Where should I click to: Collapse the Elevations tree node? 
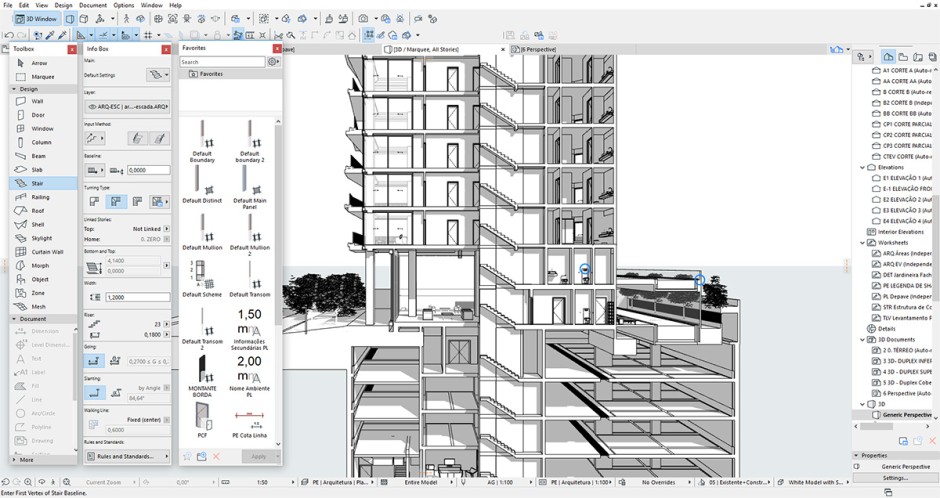coord(864,168)
